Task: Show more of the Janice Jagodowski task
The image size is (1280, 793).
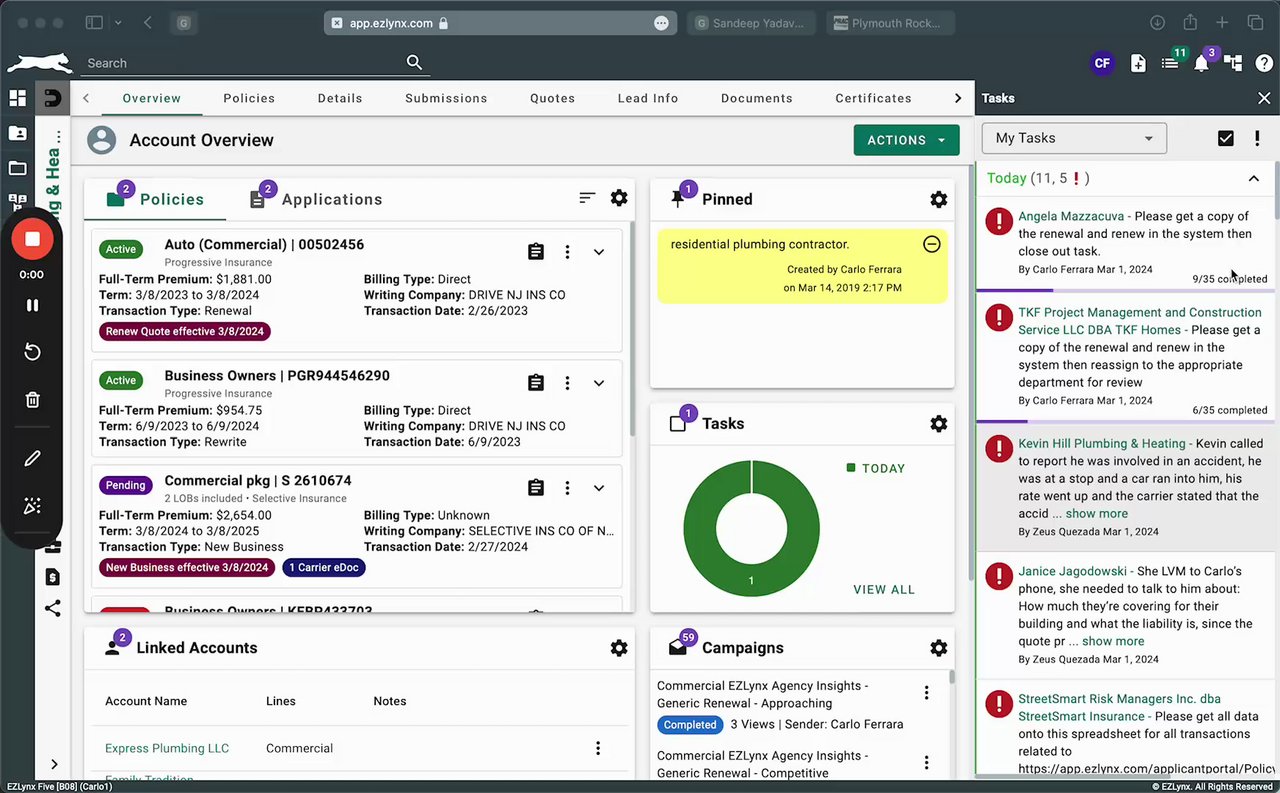Action: (x=1113, y=642)
